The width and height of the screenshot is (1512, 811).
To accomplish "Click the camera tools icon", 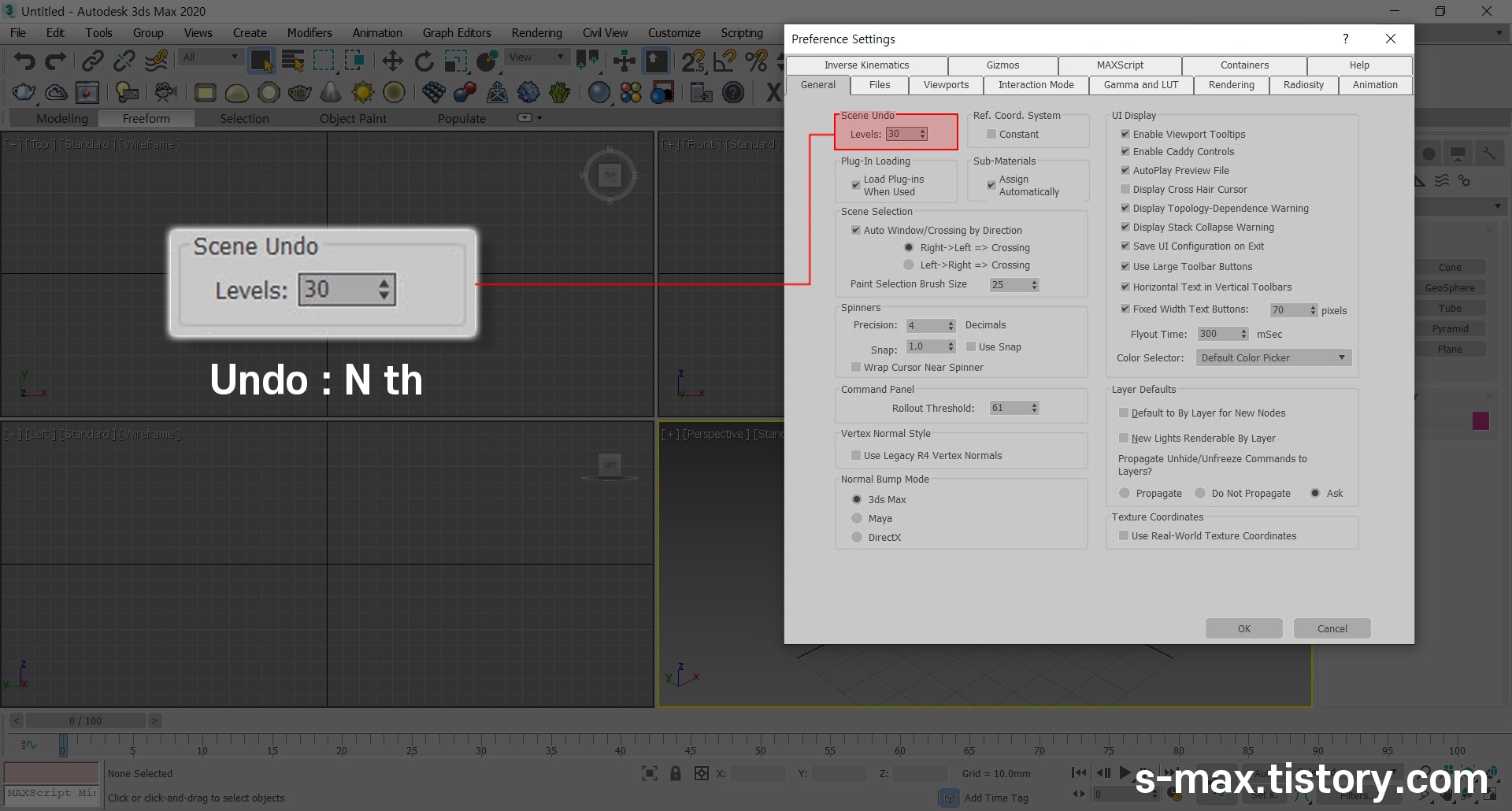I will 165,92.
